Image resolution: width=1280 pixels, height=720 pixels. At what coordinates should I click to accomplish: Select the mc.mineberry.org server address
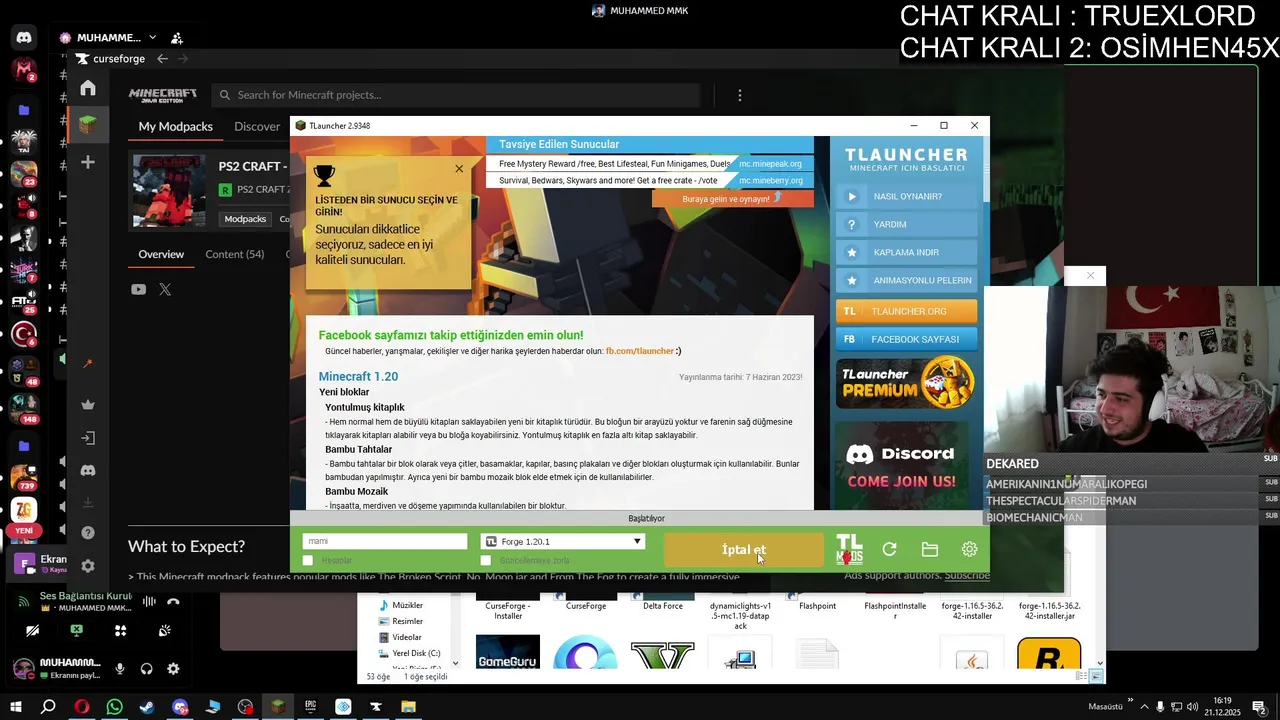[770, 181]
